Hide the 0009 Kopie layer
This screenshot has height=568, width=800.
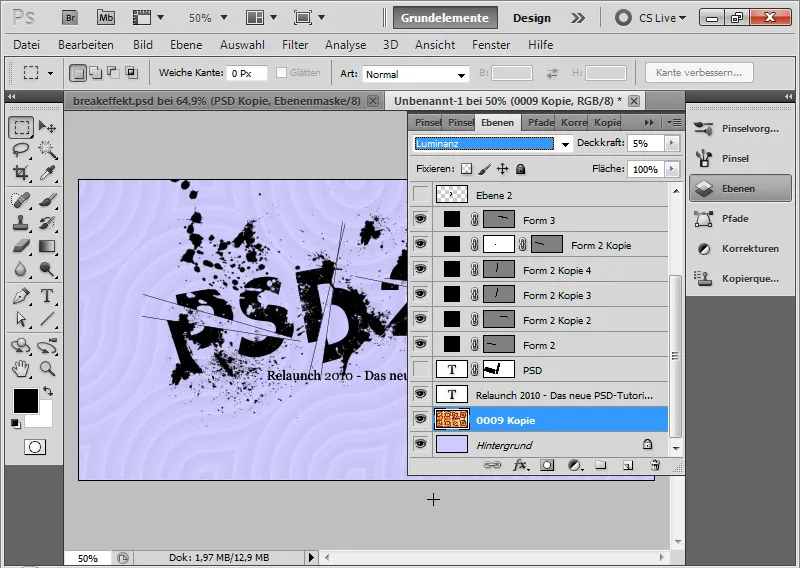pyautogui.click(x=420, y=419)
